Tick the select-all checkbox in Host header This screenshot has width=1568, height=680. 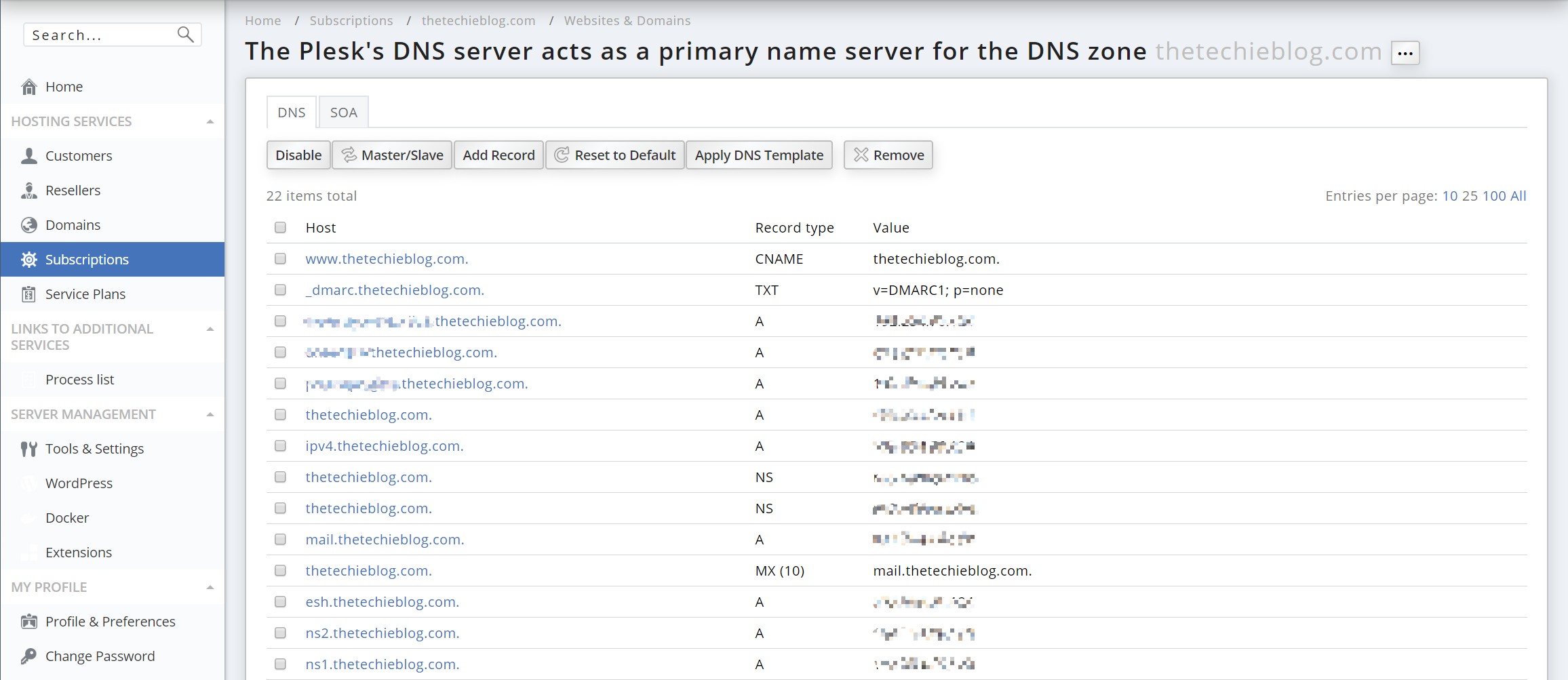tap(280, 228)
